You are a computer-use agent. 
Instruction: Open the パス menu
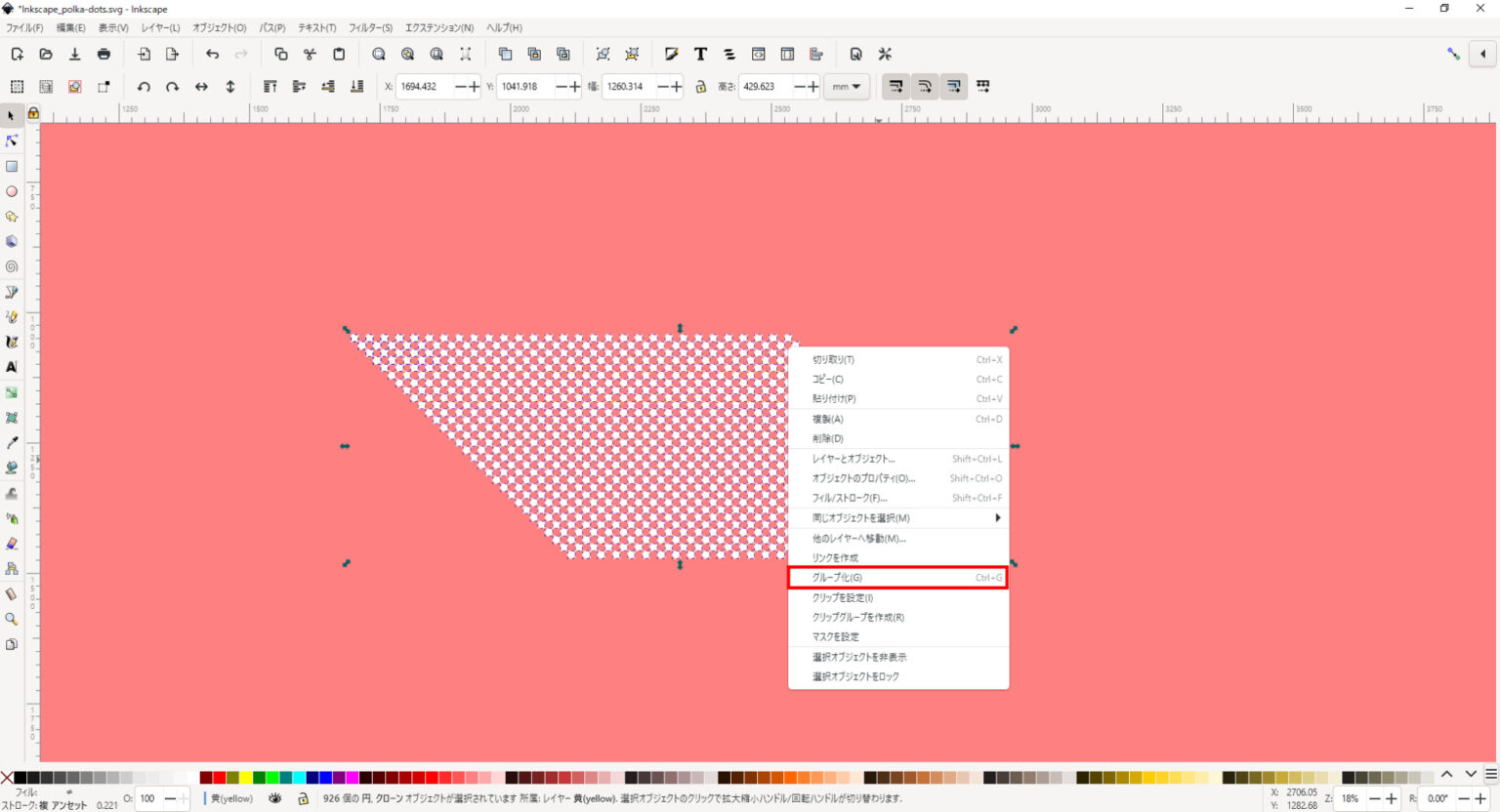(x=271, y=27)
